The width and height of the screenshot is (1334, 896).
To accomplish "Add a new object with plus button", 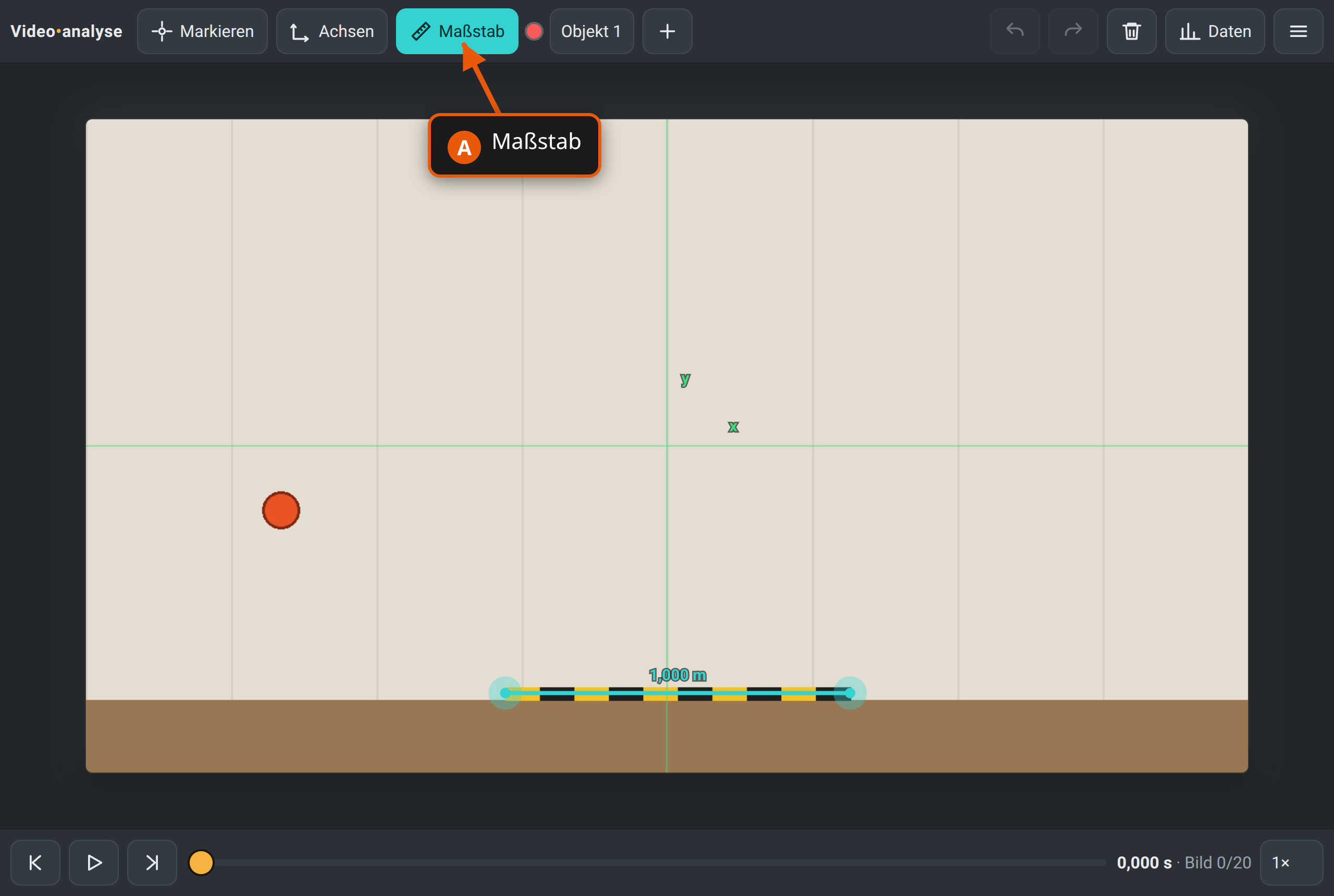I will (x=667, y=31).
